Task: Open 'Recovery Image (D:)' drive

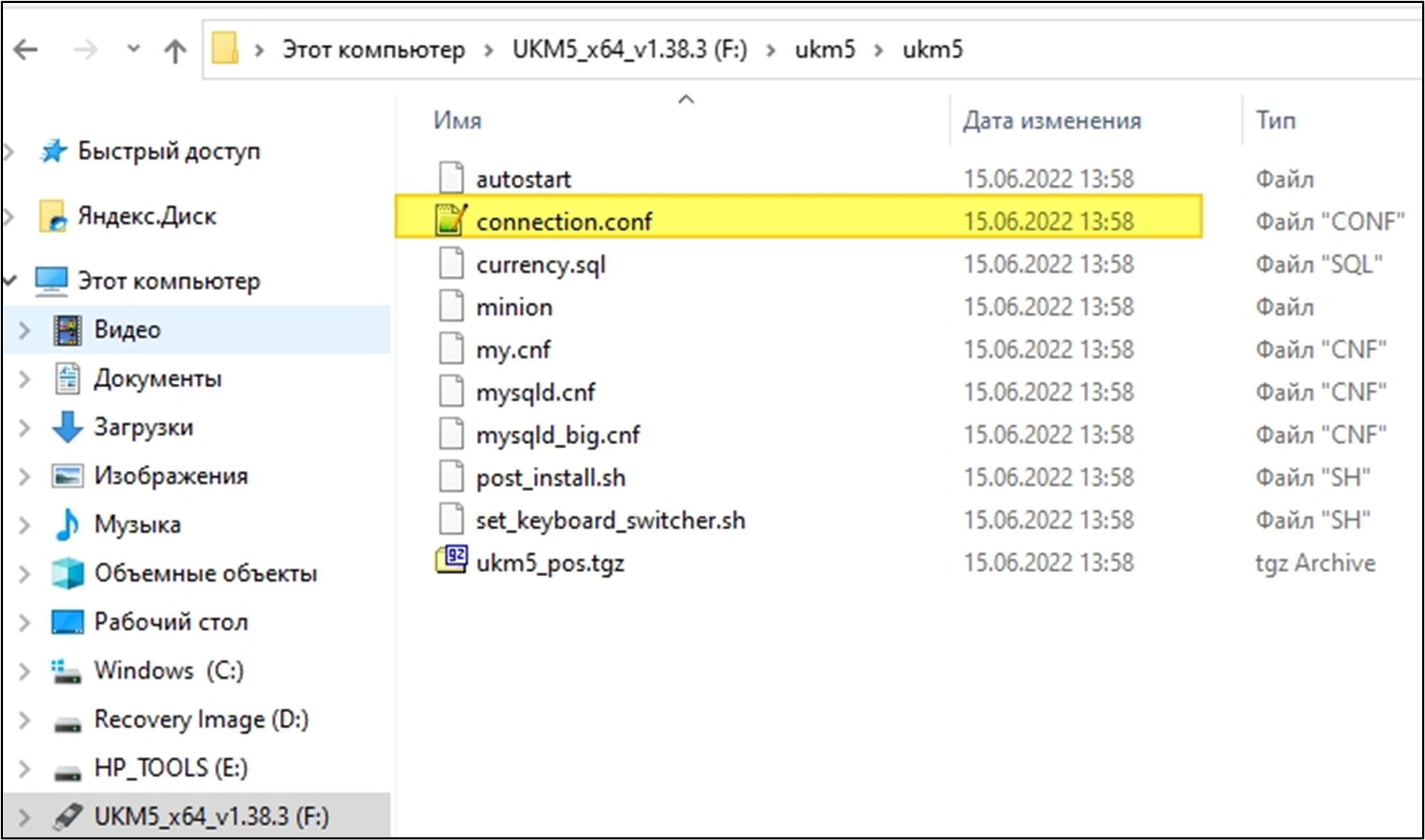Action: pos(201,719)
